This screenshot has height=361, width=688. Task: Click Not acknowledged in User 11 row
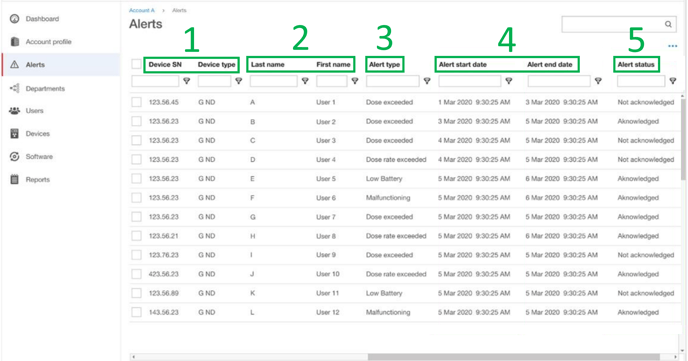coord(645,293)
